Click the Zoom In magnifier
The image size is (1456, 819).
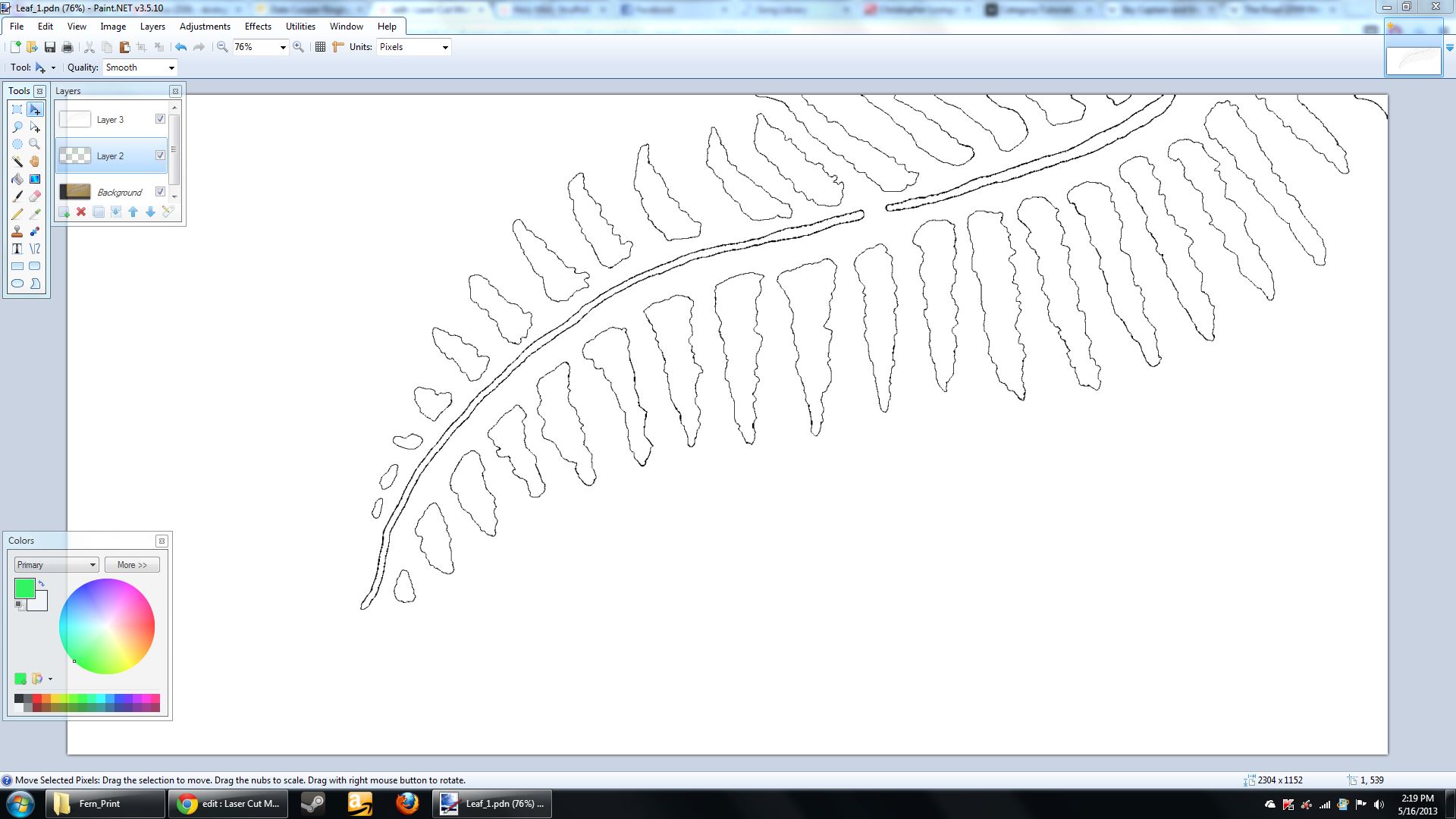pyautogui.click(x=299, y=47)
